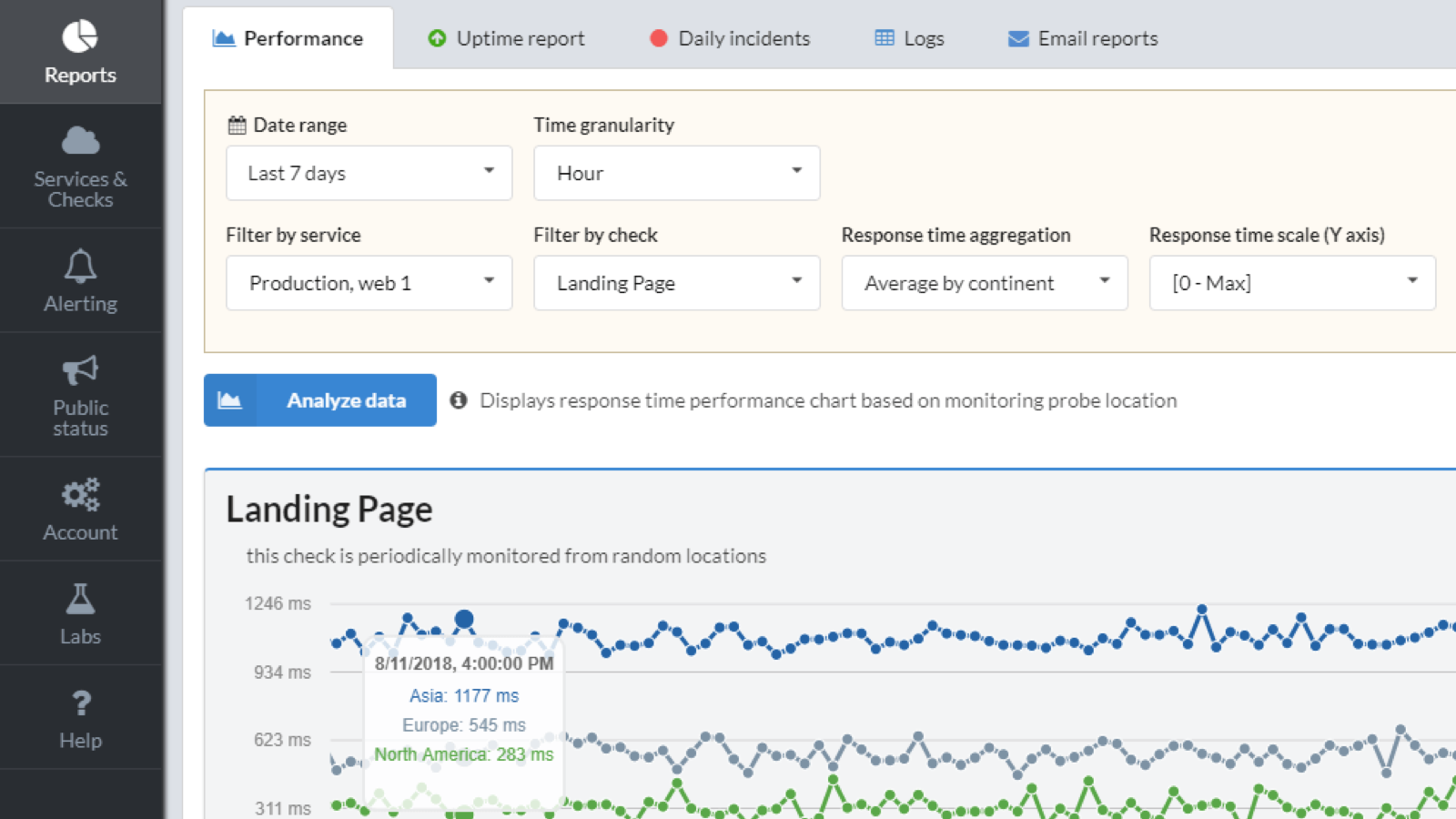The height and width of the screenshot is (819, 1456).
Task: Open the Logs tab
Action: [x=908, y=38]
